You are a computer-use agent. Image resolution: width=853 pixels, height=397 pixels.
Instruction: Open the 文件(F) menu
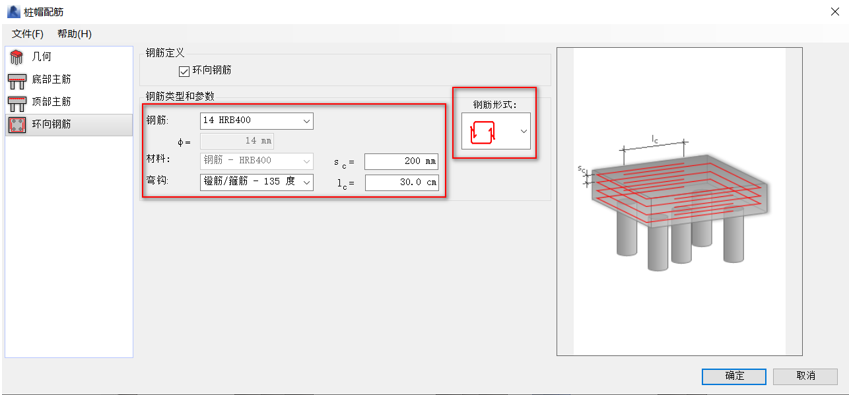tap(28, 34)
